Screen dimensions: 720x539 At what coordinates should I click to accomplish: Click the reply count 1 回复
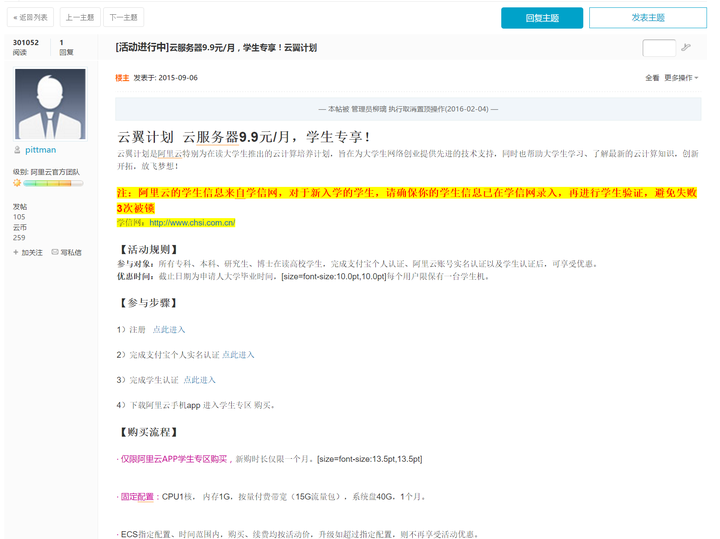[66, 47]
